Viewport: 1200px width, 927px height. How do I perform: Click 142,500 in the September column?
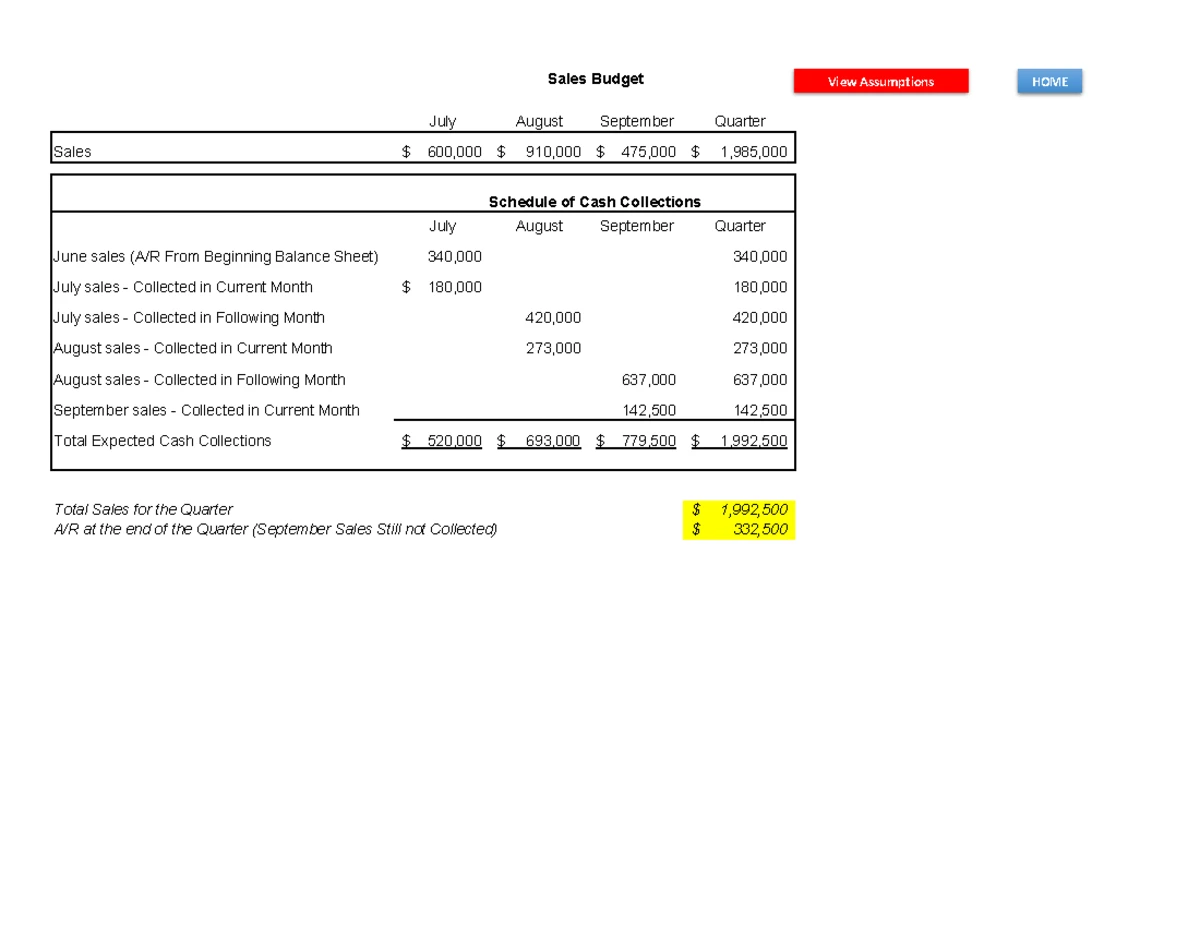coord(648,410)
